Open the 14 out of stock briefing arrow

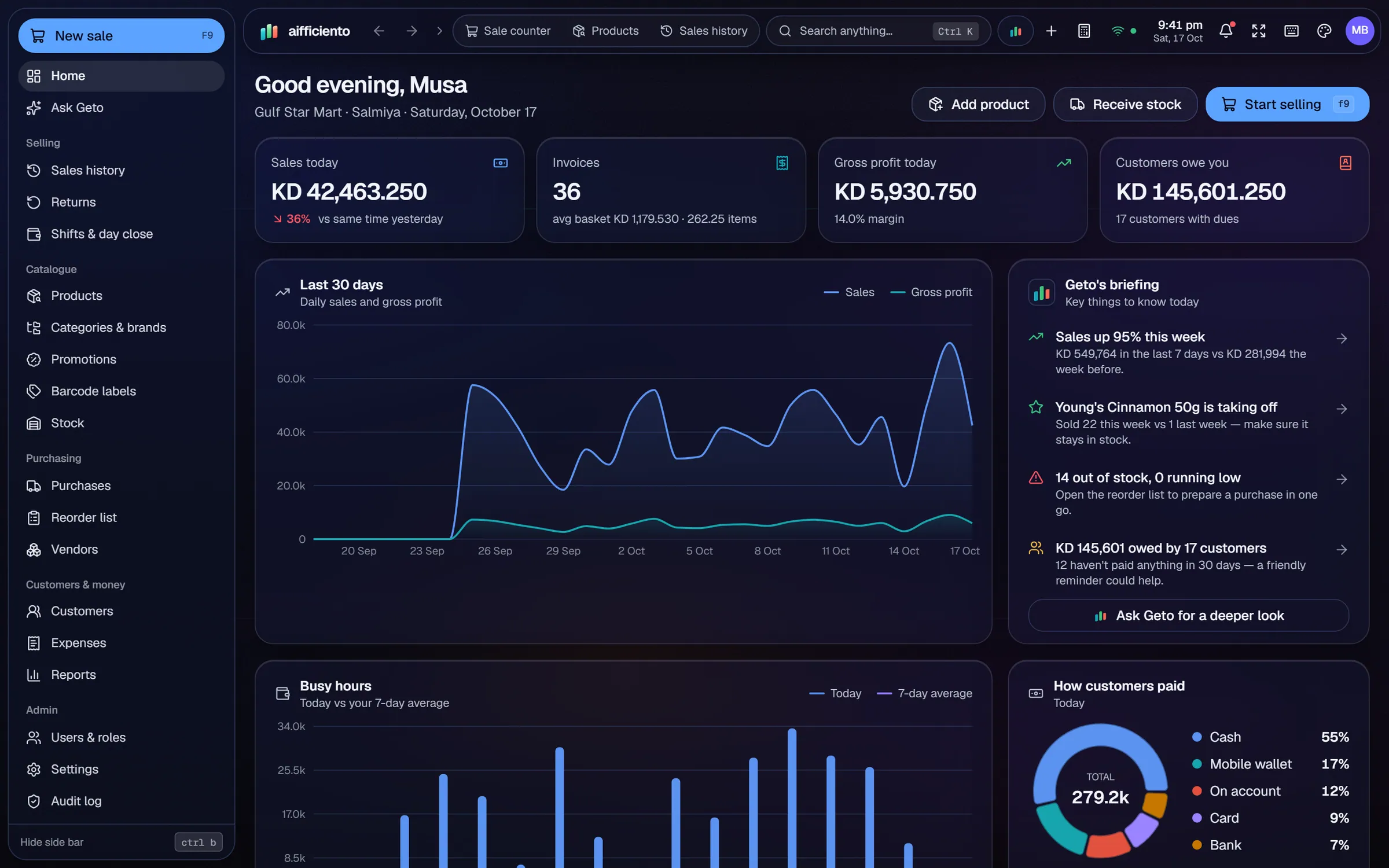1342,479
